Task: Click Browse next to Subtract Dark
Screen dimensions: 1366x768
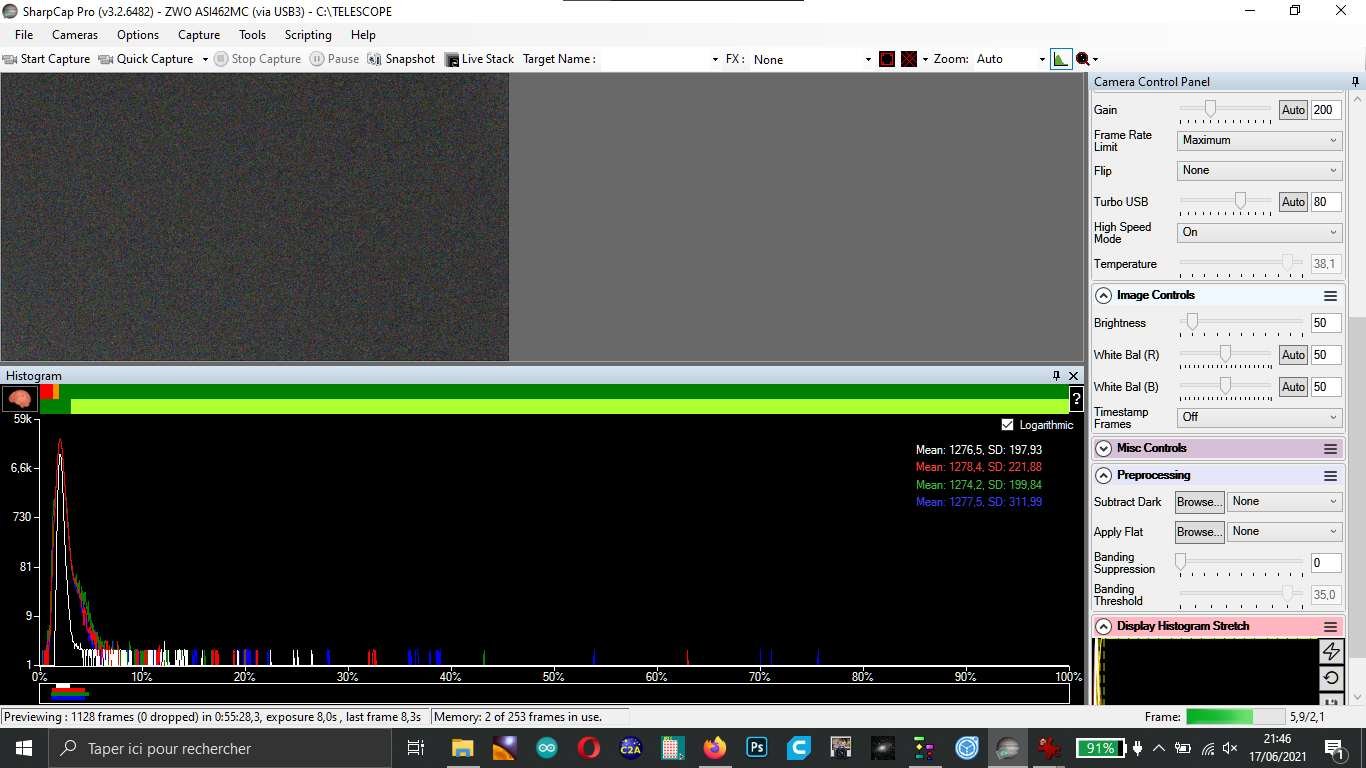Action: [1199, 502]
